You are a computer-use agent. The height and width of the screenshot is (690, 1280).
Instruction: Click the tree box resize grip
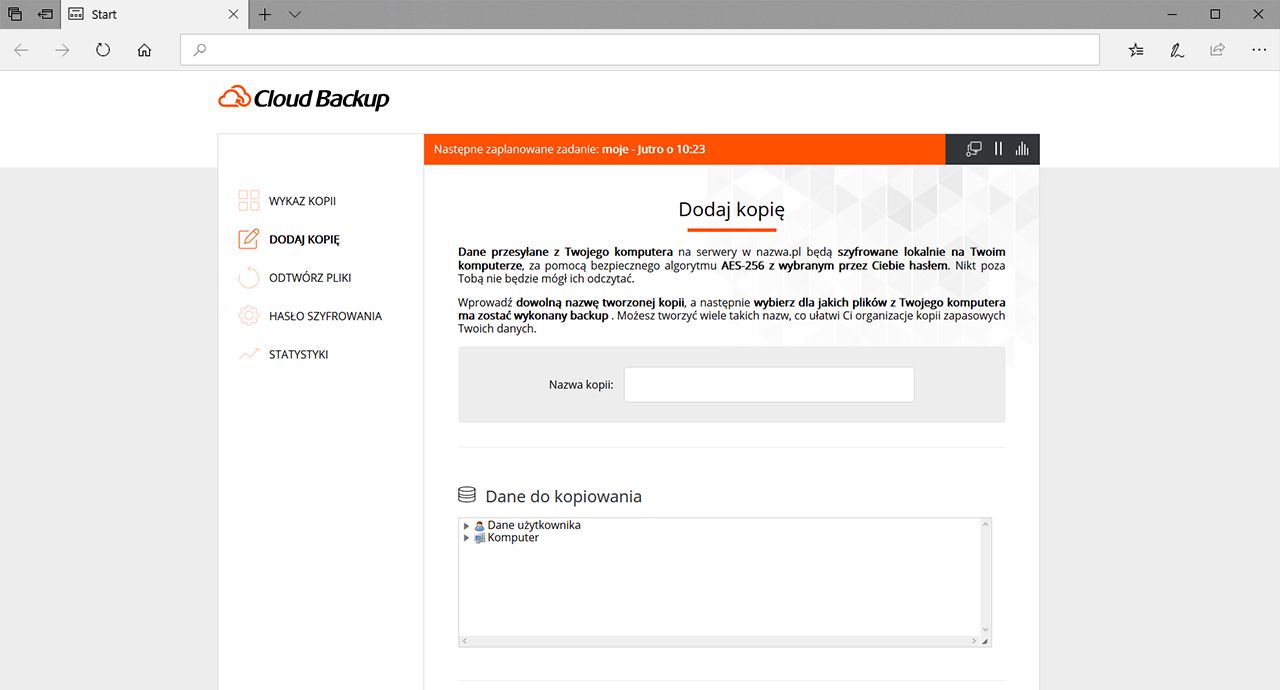coord(985,641)
